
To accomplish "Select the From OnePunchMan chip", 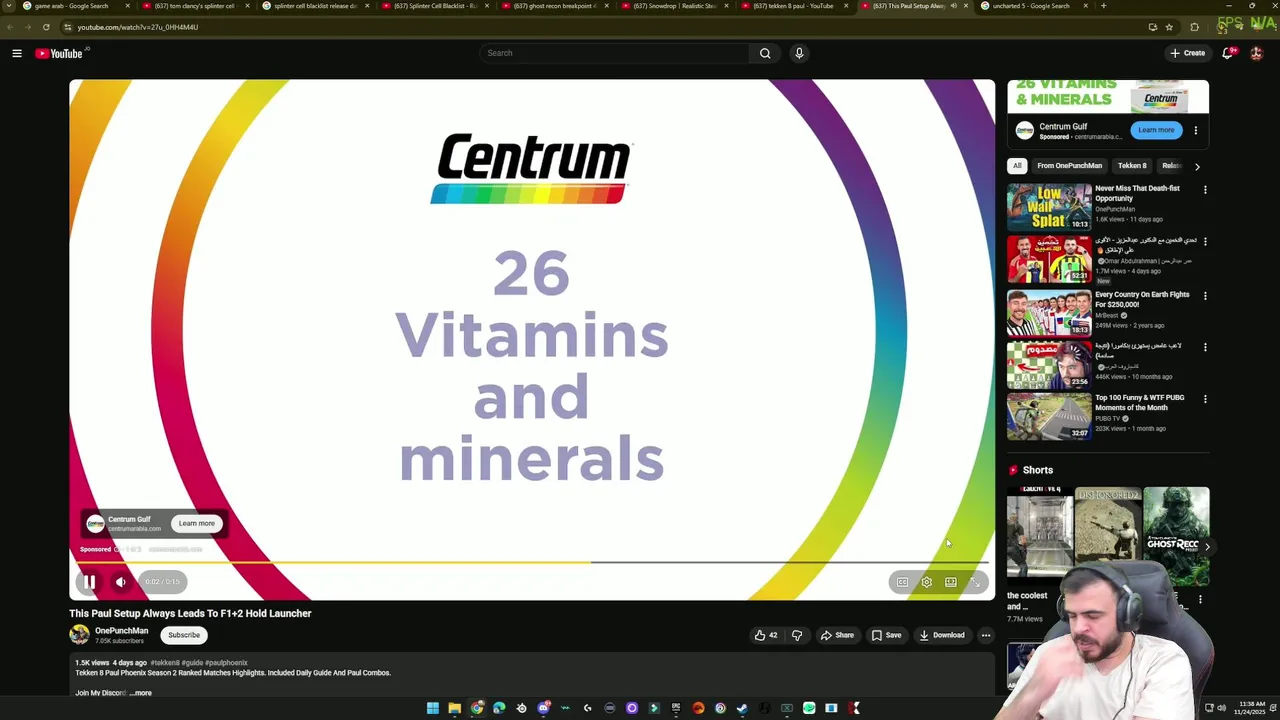I will coord(1069,166).
